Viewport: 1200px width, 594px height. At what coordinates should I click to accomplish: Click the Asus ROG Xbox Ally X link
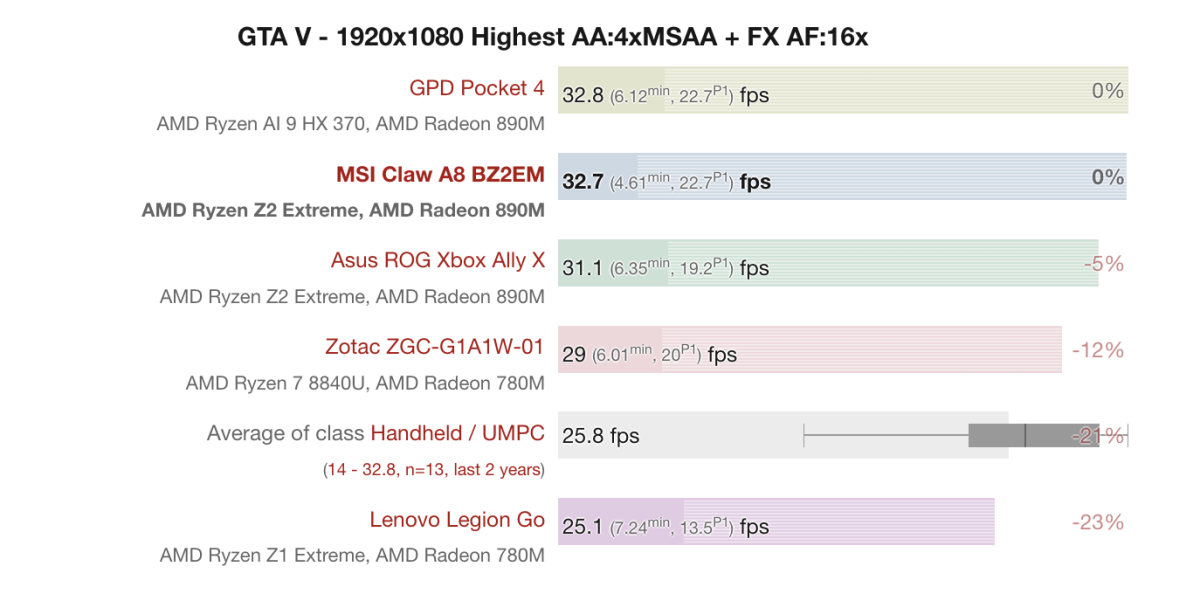(437, 261)
